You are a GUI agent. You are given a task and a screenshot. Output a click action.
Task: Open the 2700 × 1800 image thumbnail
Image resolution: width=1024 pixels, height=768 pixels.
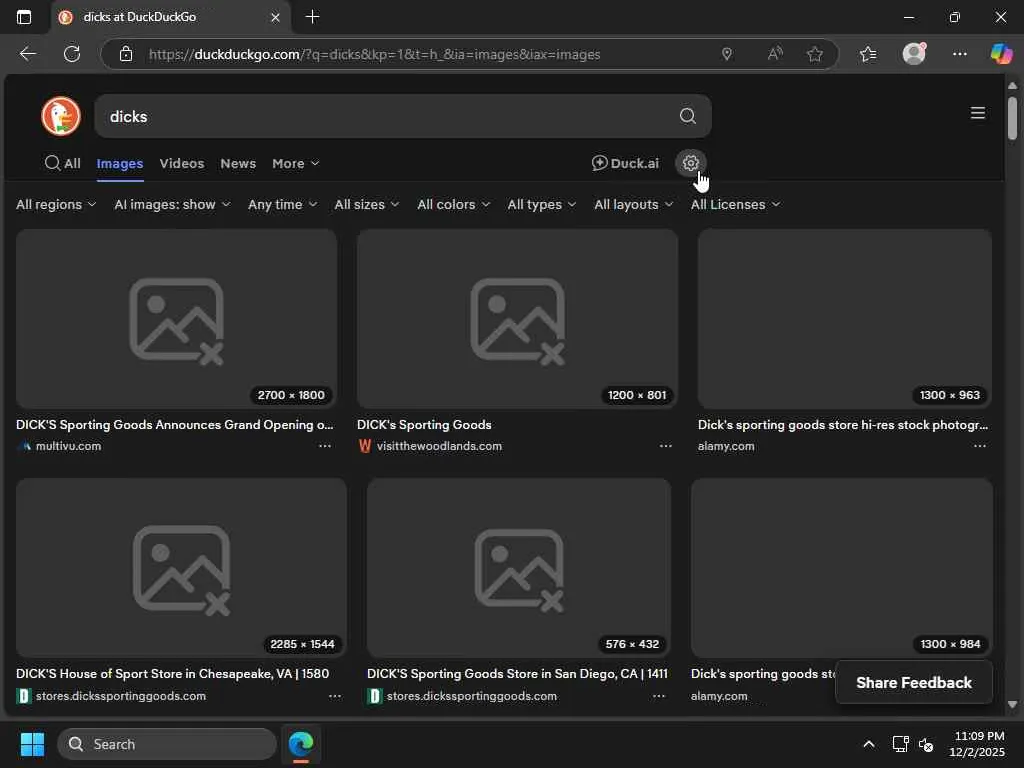(x=176, y=319)
